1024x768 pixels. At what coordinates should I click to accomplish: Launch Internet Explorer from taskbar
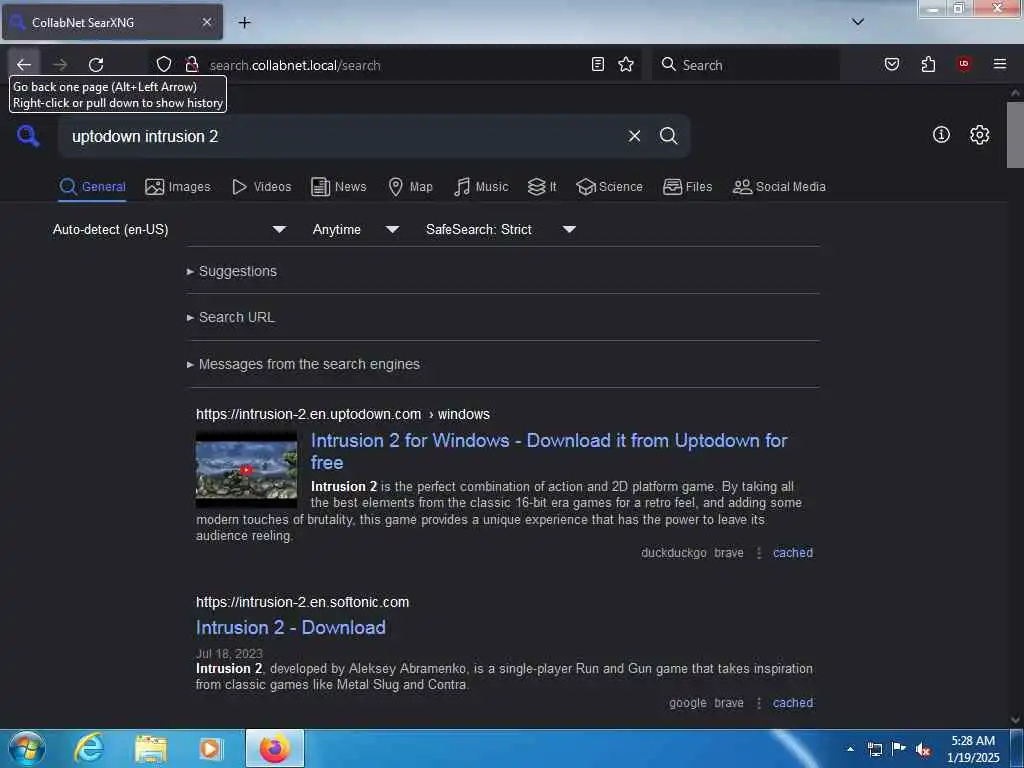click(88, 748)
